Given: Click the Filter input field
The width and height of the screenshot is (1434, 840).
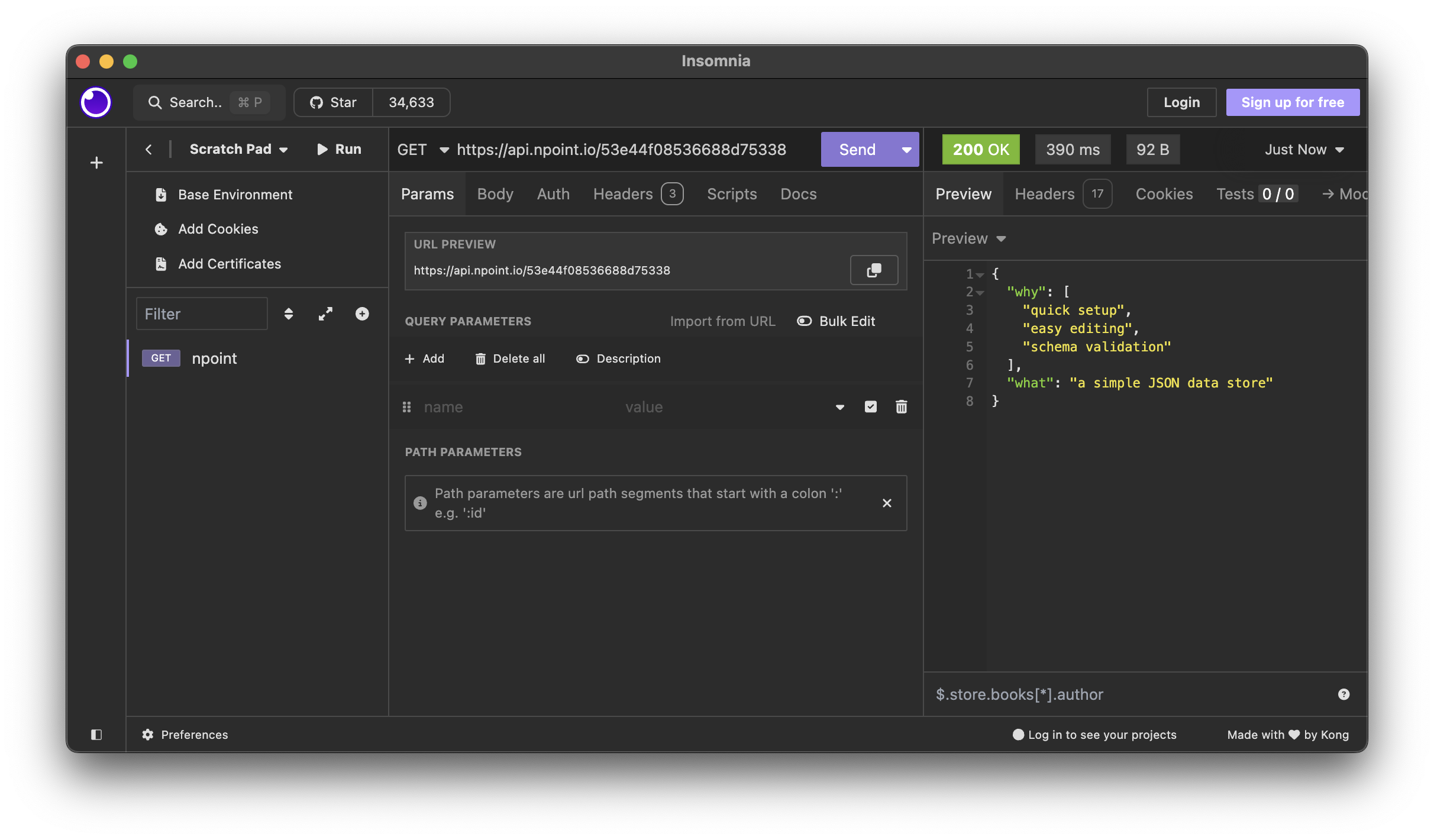Looking at the screenshot, I should click(x=202, y=314).
